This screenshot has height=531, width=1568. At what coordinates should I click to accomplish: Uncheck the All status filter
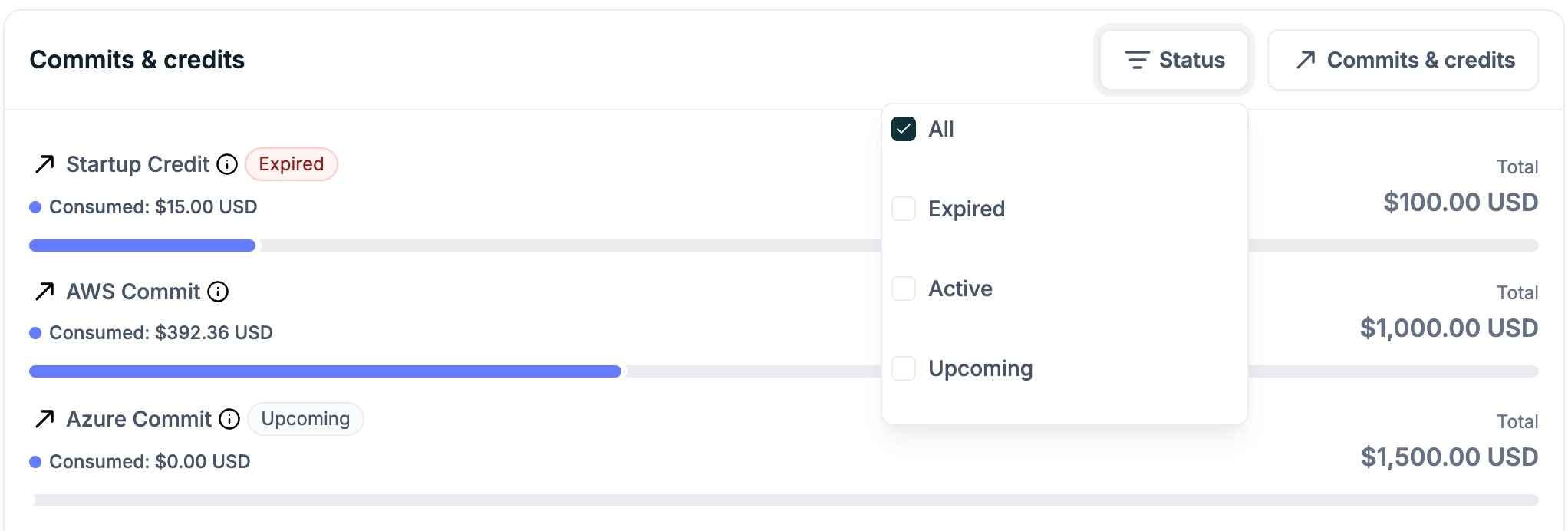pos(904,129)
